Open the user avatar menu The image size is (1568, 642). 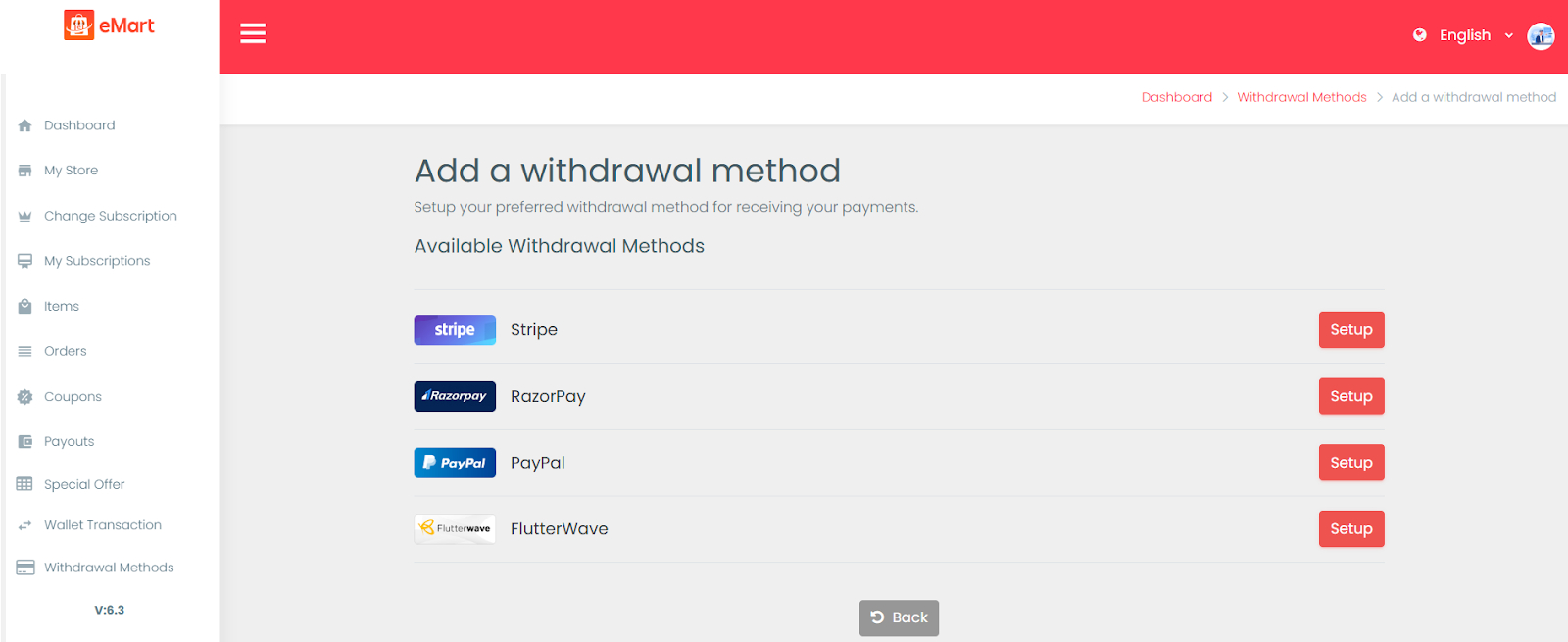coord(1541,36)
